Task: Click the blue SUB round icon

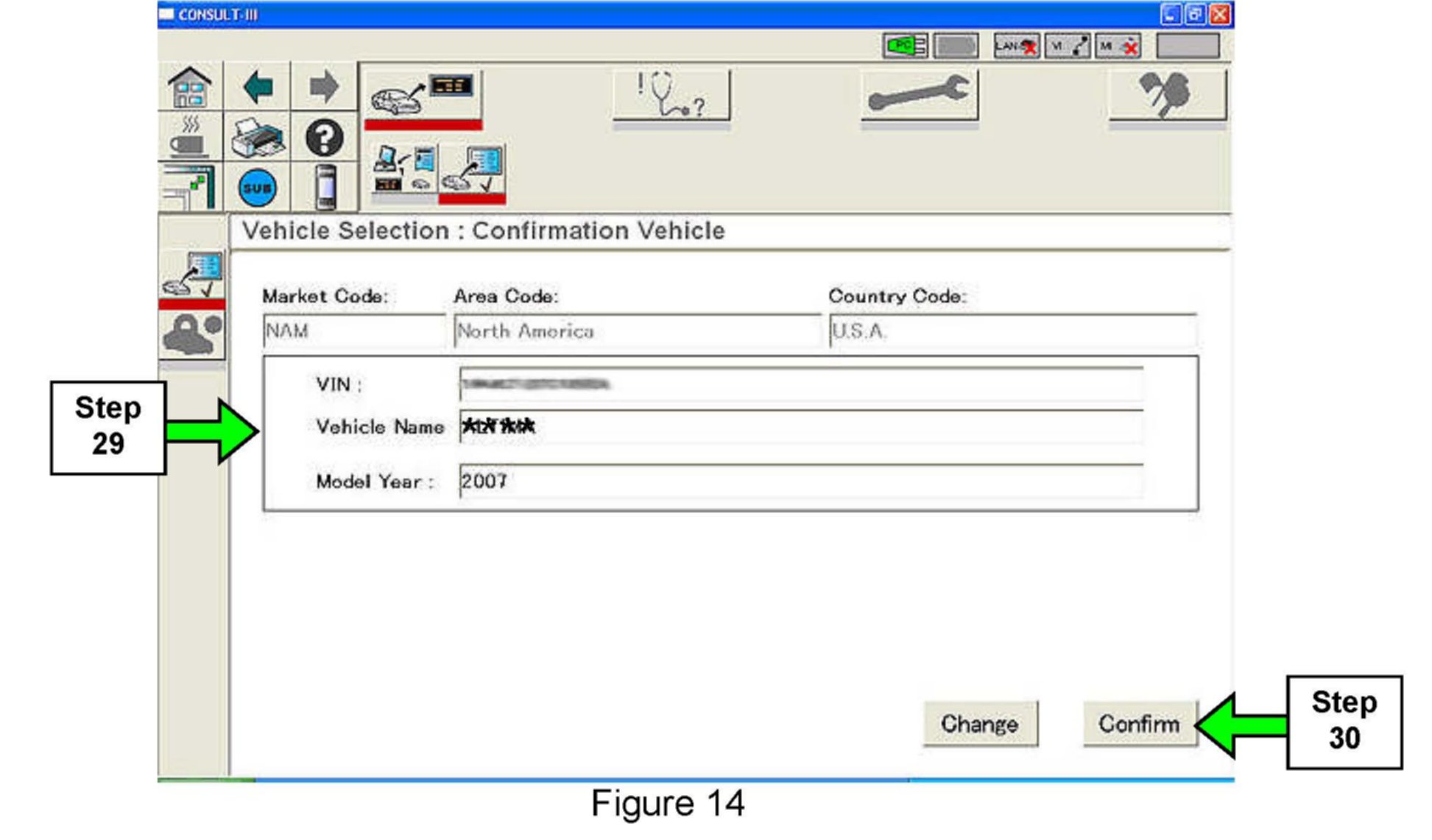Action: point(257,188)
